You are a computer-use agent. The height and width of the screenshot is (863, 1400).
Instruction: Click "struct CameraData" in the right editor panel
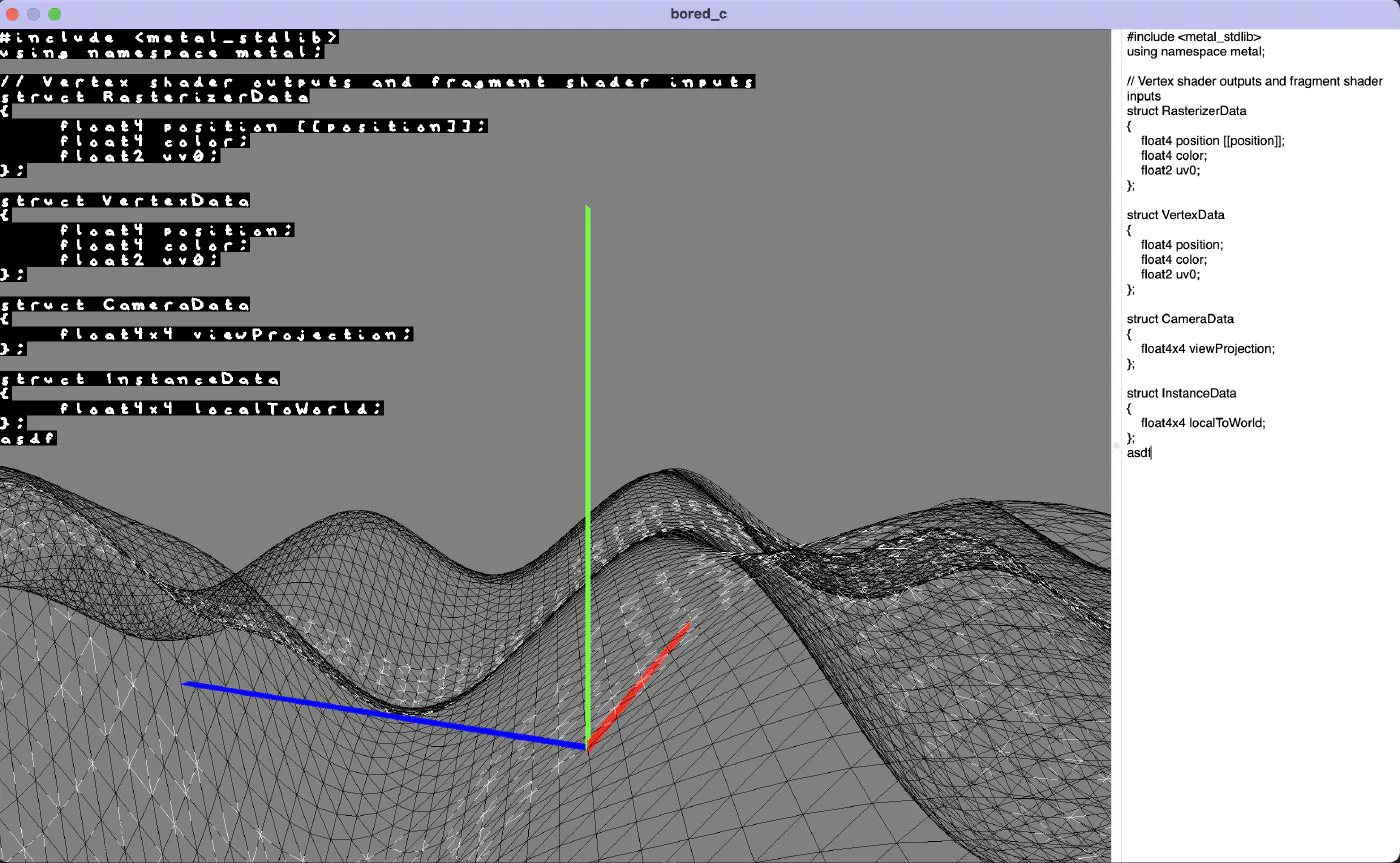click(x=1180, y=319)
